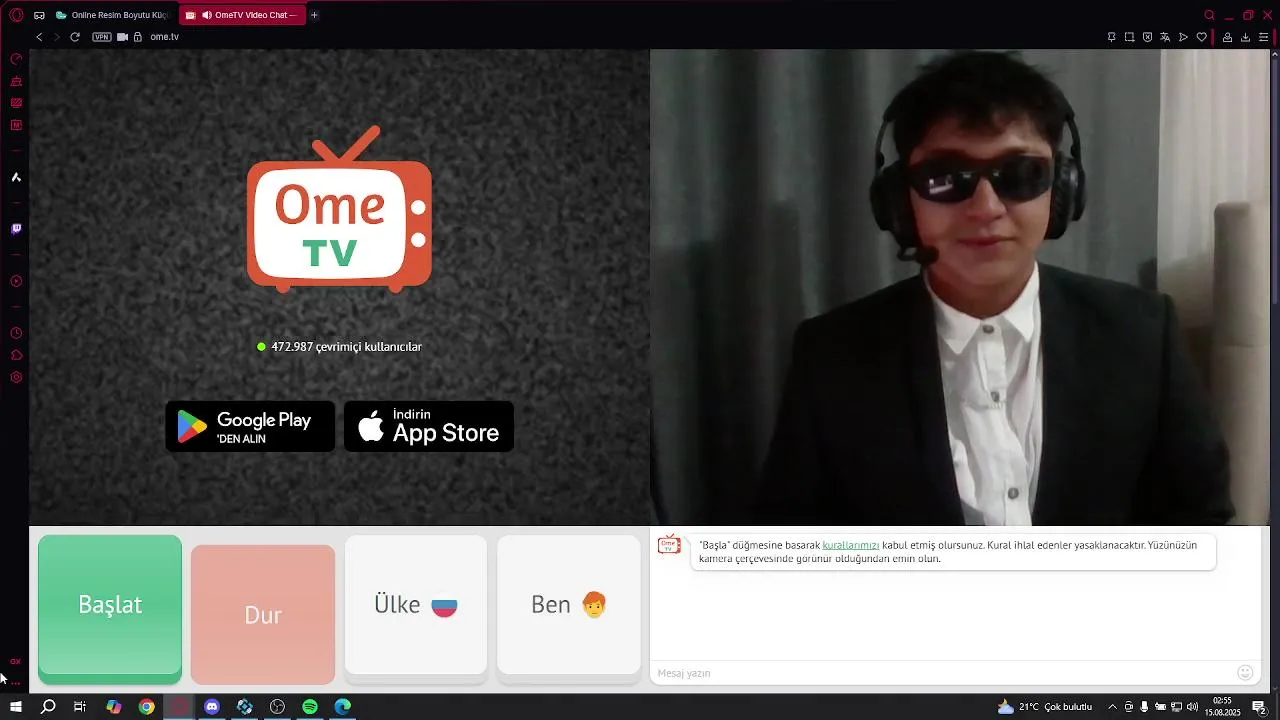The image size is (1280, 720).
Task: Open the sidebar history clock icon
Action: pos(16,333)
